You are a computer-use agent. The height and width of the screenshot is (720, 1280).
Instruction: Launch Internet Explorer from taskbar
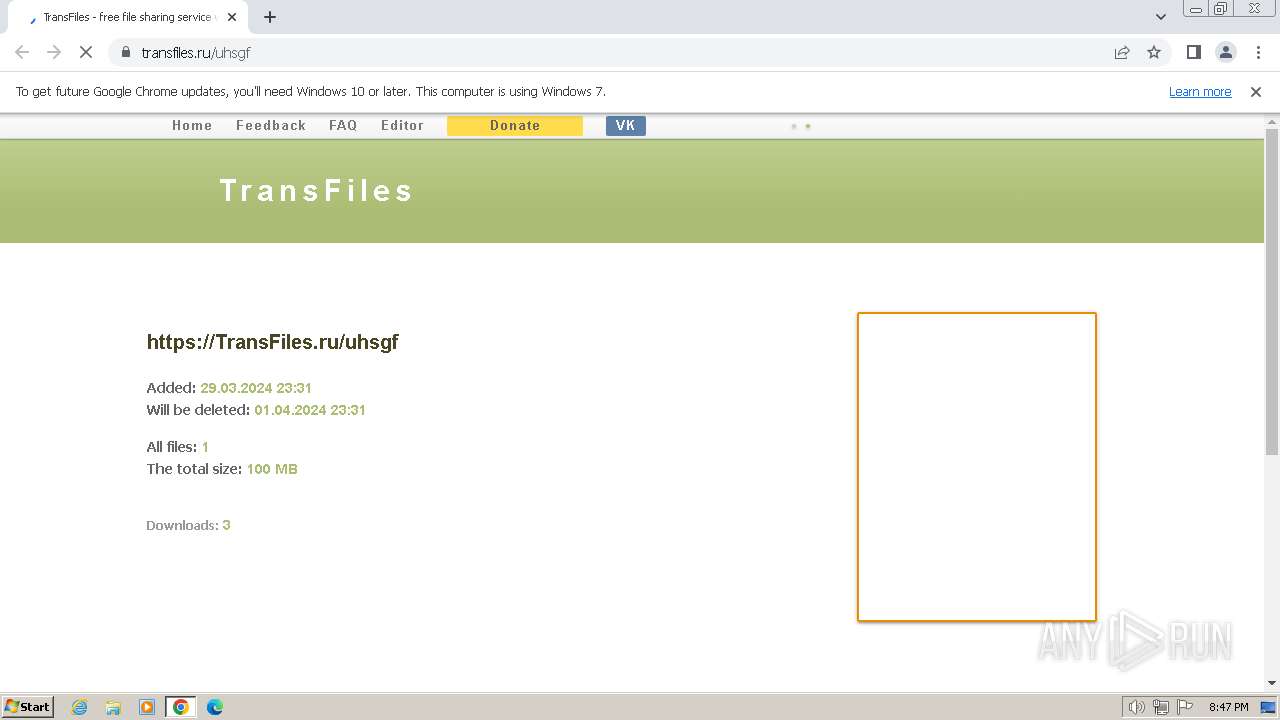[x=79, y=707]
